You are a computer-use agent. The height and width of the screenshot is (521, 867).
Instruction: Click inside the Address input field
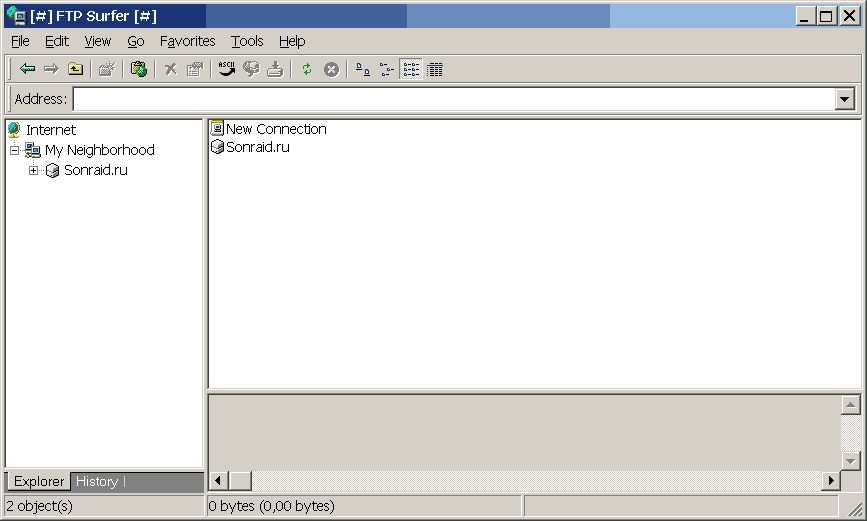tap(454, 100)
